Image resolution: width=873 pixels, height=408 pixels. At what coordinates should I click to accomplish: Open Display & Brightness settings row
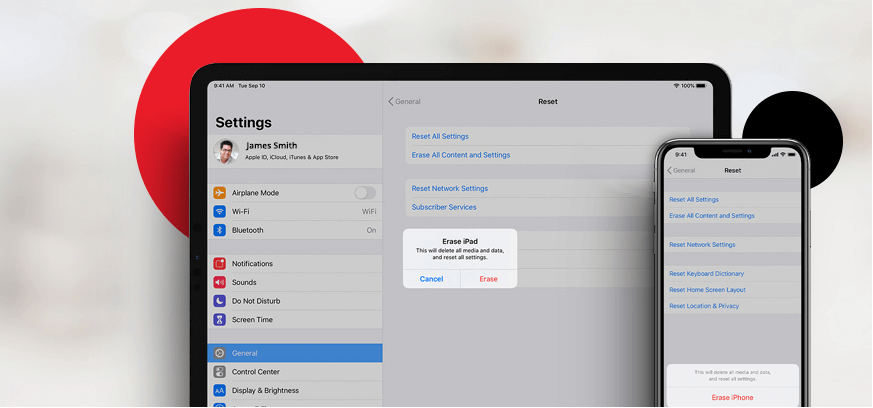295,390
